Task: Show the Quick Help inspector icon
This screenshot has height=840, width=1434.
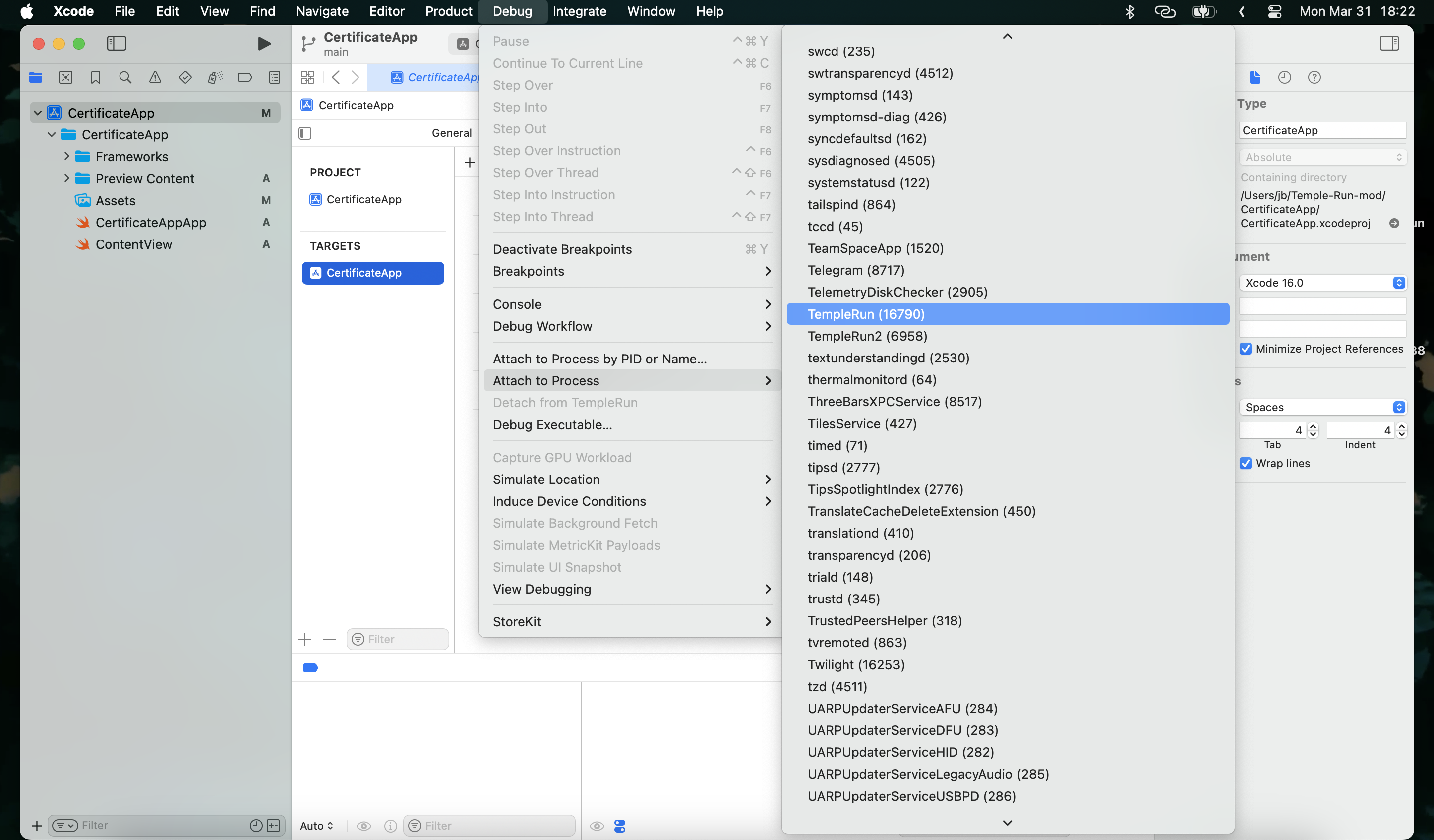Action: tap(1314, 77)
